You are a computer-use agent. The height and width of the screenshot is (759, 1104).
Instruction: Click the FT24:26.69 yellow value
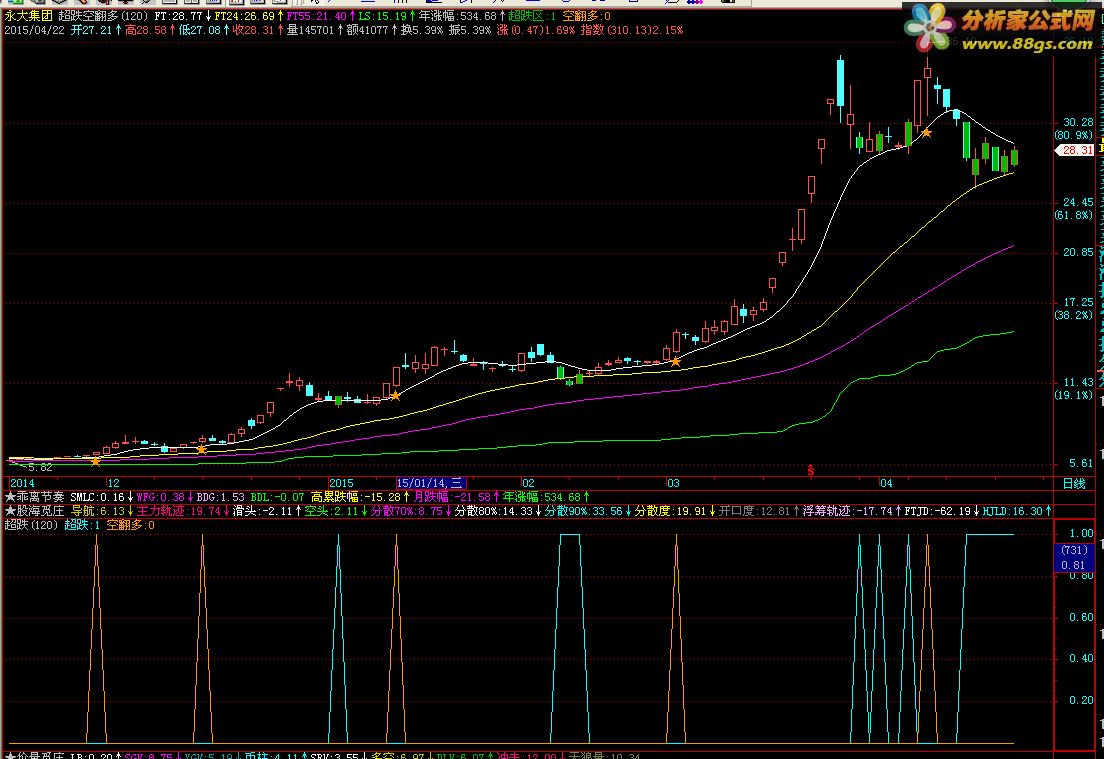point(244,15)
